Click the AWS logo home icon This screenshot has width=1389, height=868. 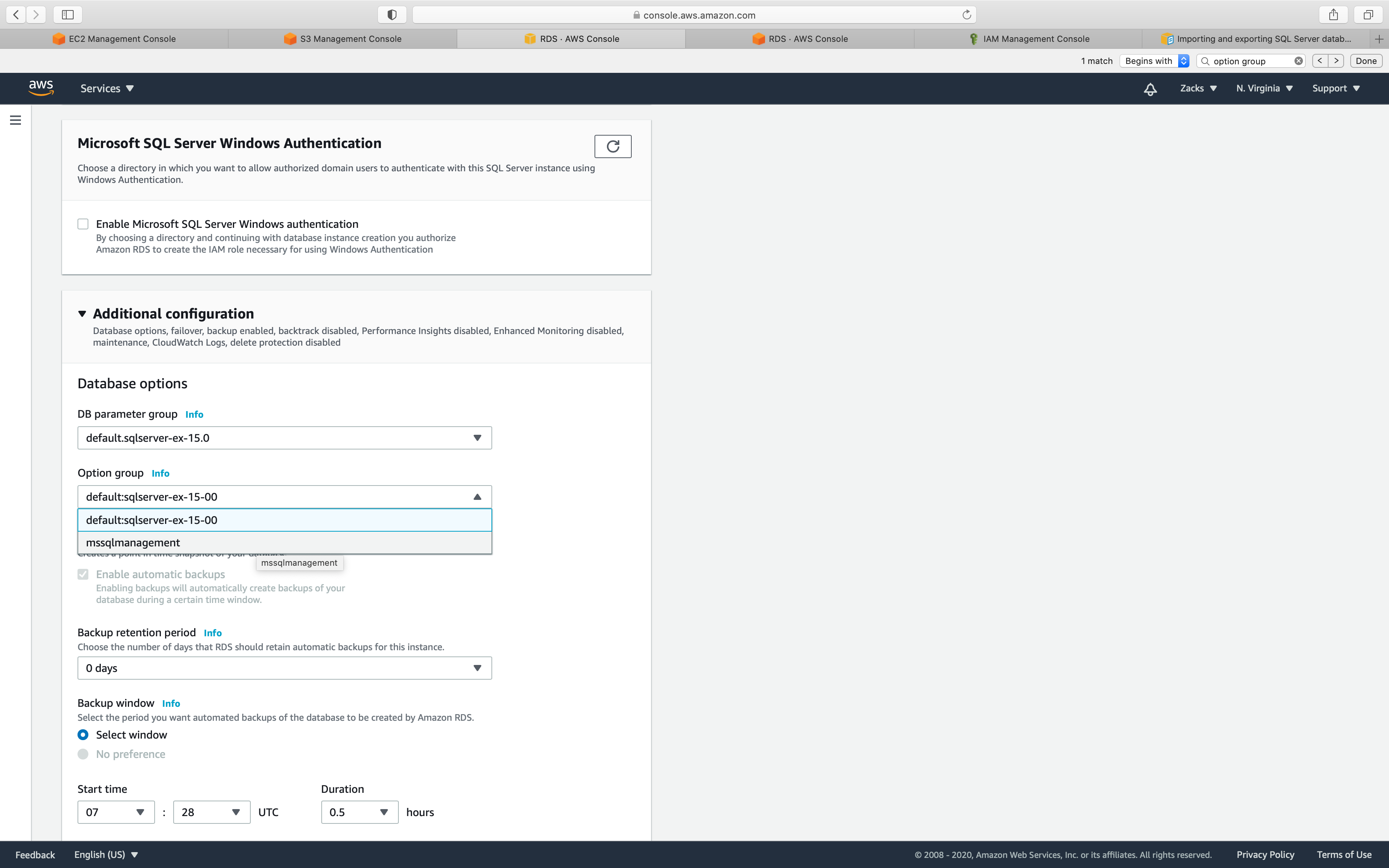click(41, 88)
